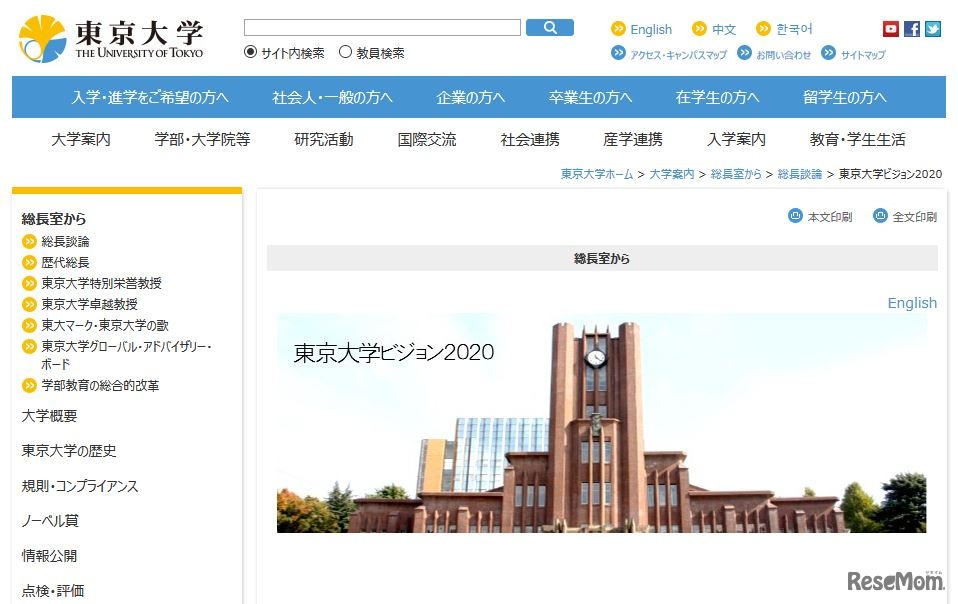Click bullet icon next to 歴代総長
This screenshot has width=958, height=604.
[29, 263]
